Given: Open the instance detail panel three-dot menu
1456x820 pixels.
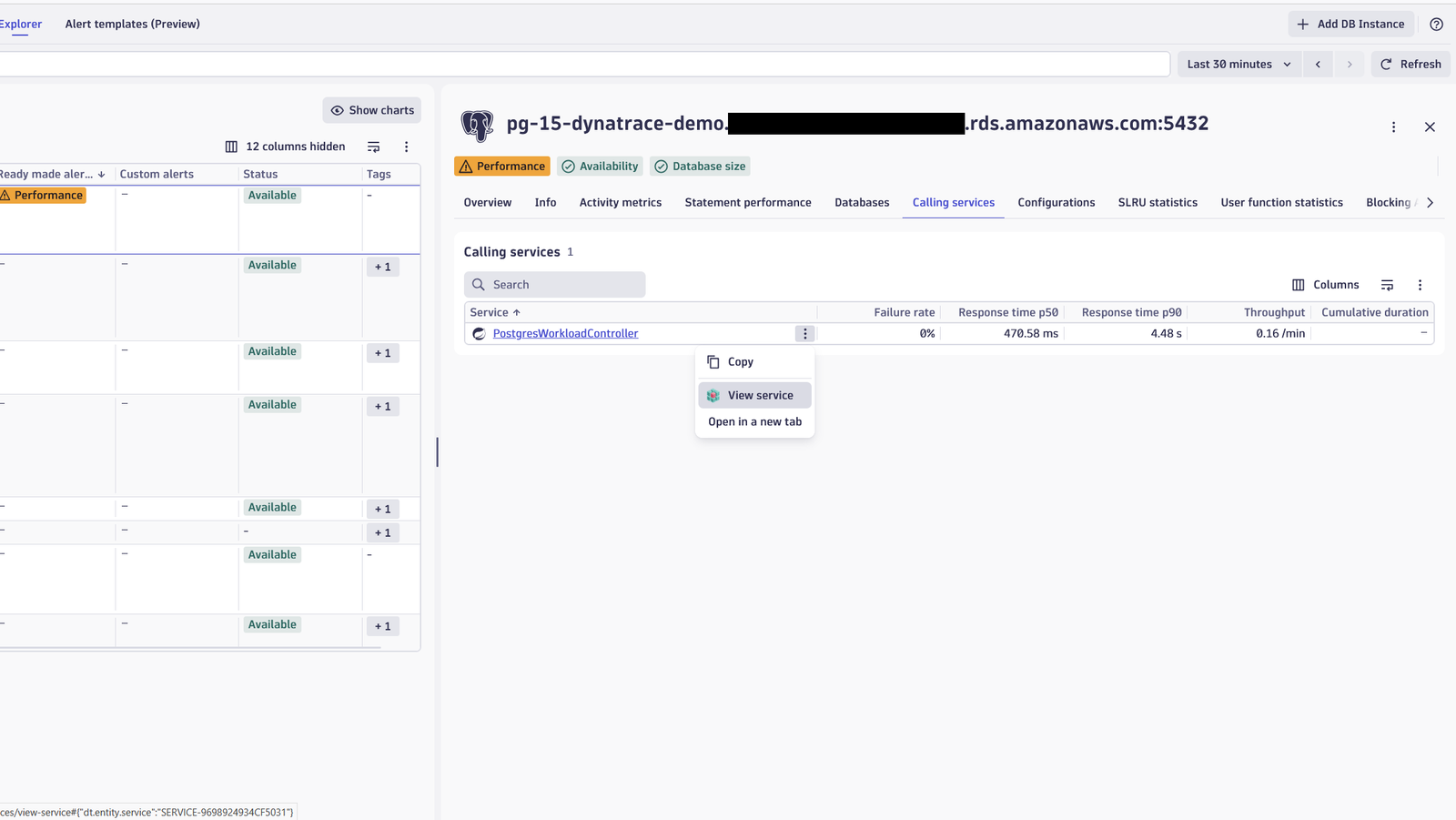Looking at the screenshot, I should (x=1393, y=127).
